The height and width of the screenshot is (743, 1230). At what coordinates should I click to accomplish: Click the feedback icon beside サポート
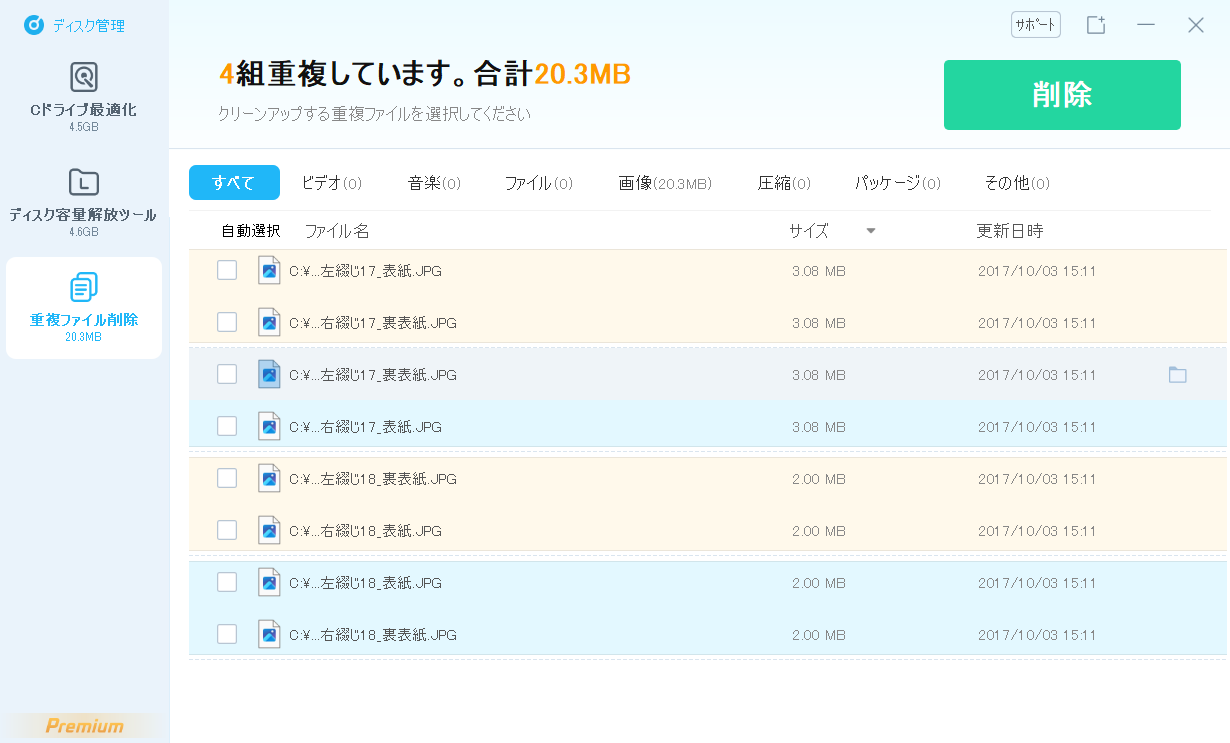point(1096,25)
